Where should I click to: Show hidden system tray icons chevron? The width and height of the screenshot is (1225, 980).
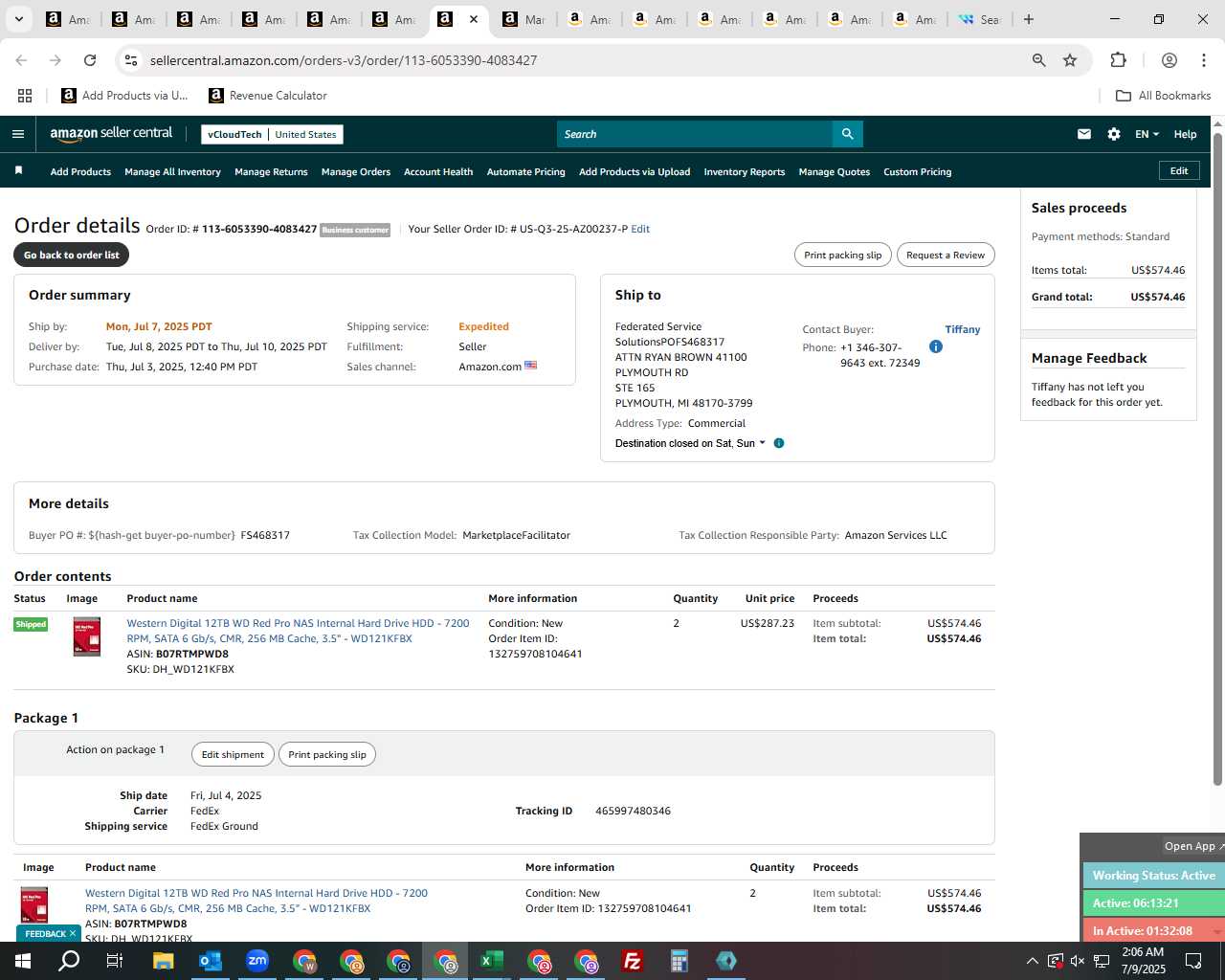(1032, 961)
